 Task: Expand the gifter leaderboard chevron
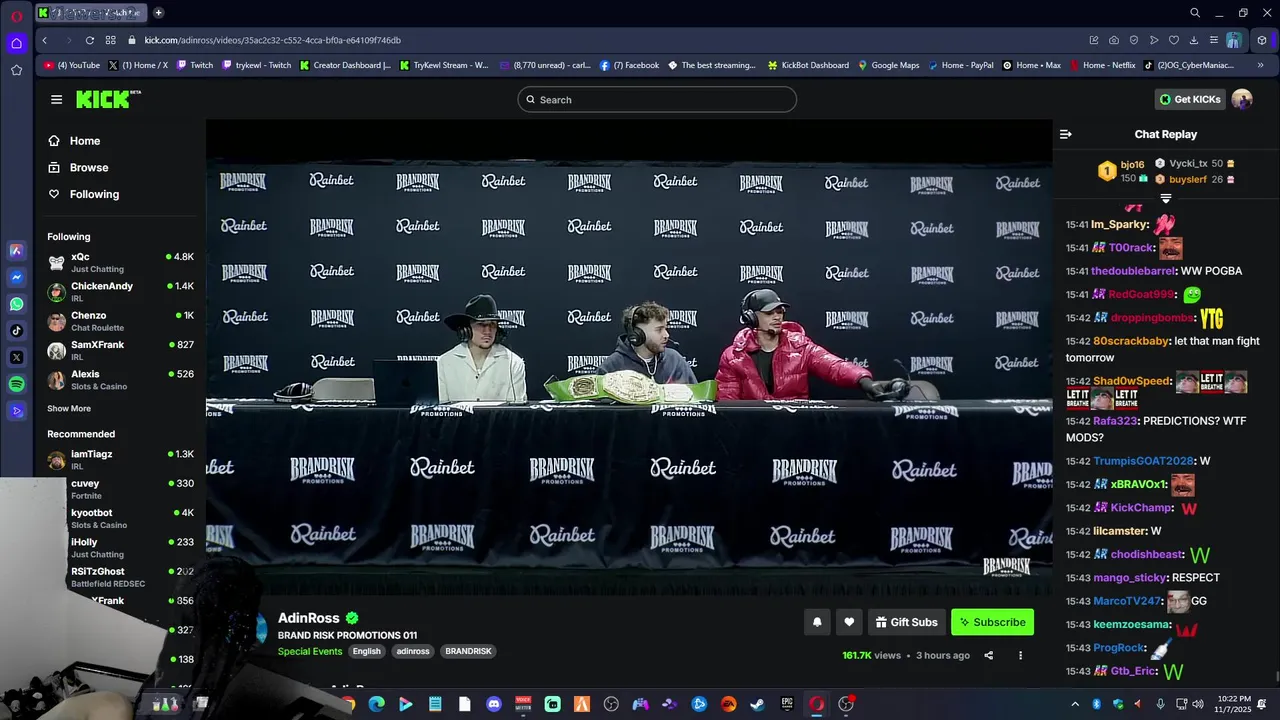tap(1165, 199)
